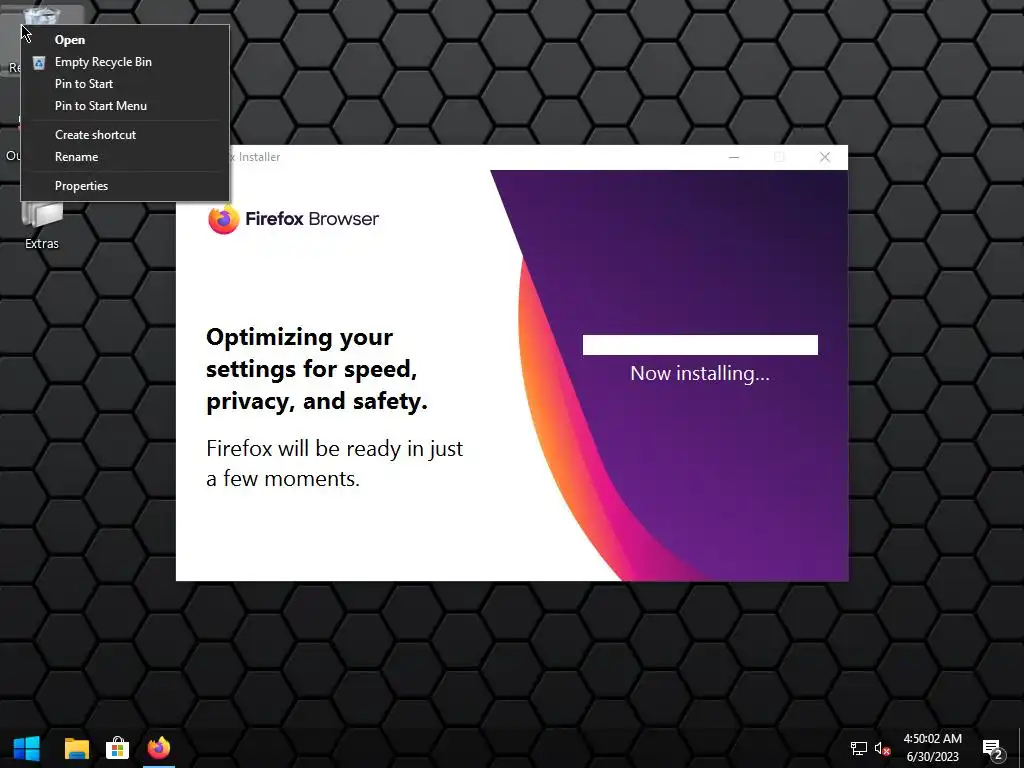Open File Explorer from the taskbar

76,748
